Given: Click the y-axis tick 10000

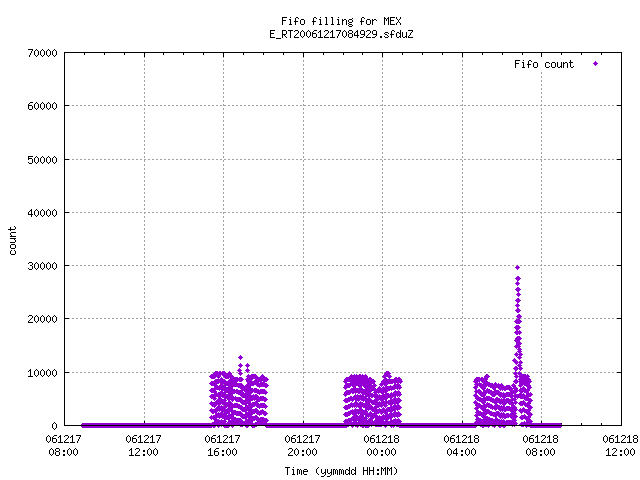Looking at the screenshot, I should click(42, 373).
